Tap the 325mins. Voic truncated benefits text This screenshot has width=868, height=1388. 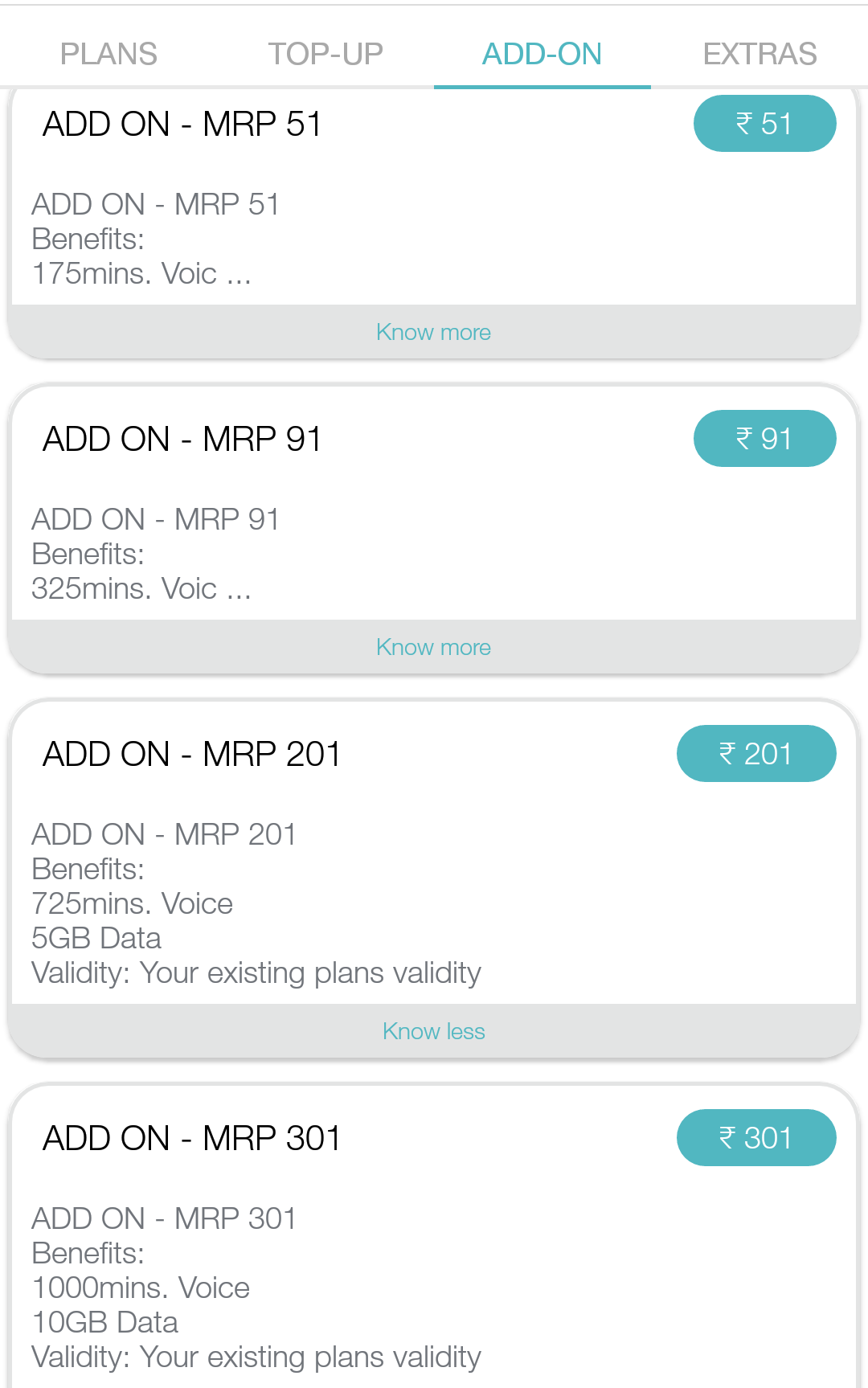[141, 588]
